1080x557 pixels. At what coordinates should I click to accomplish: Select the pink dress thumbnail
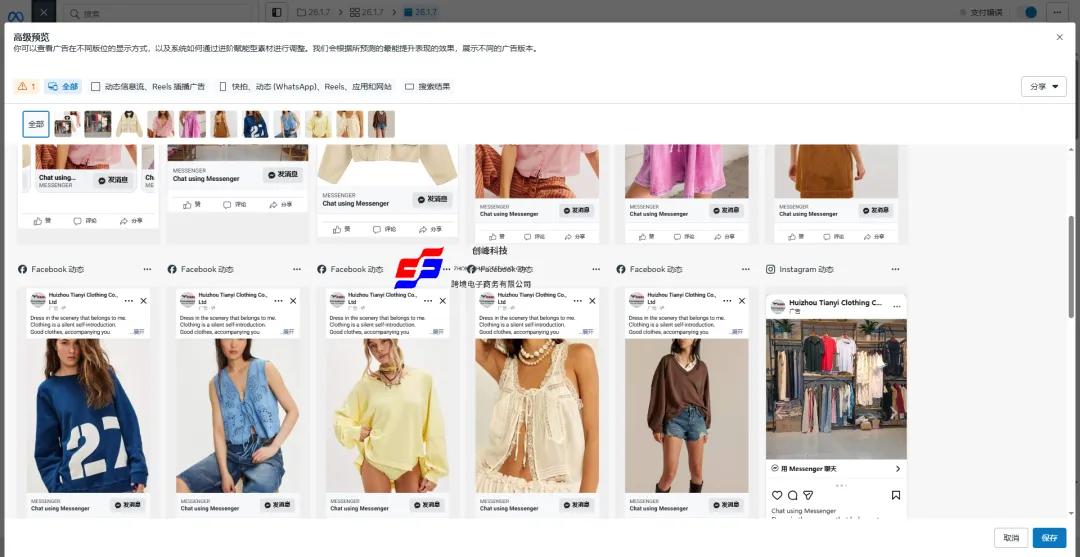pos(192,125)
